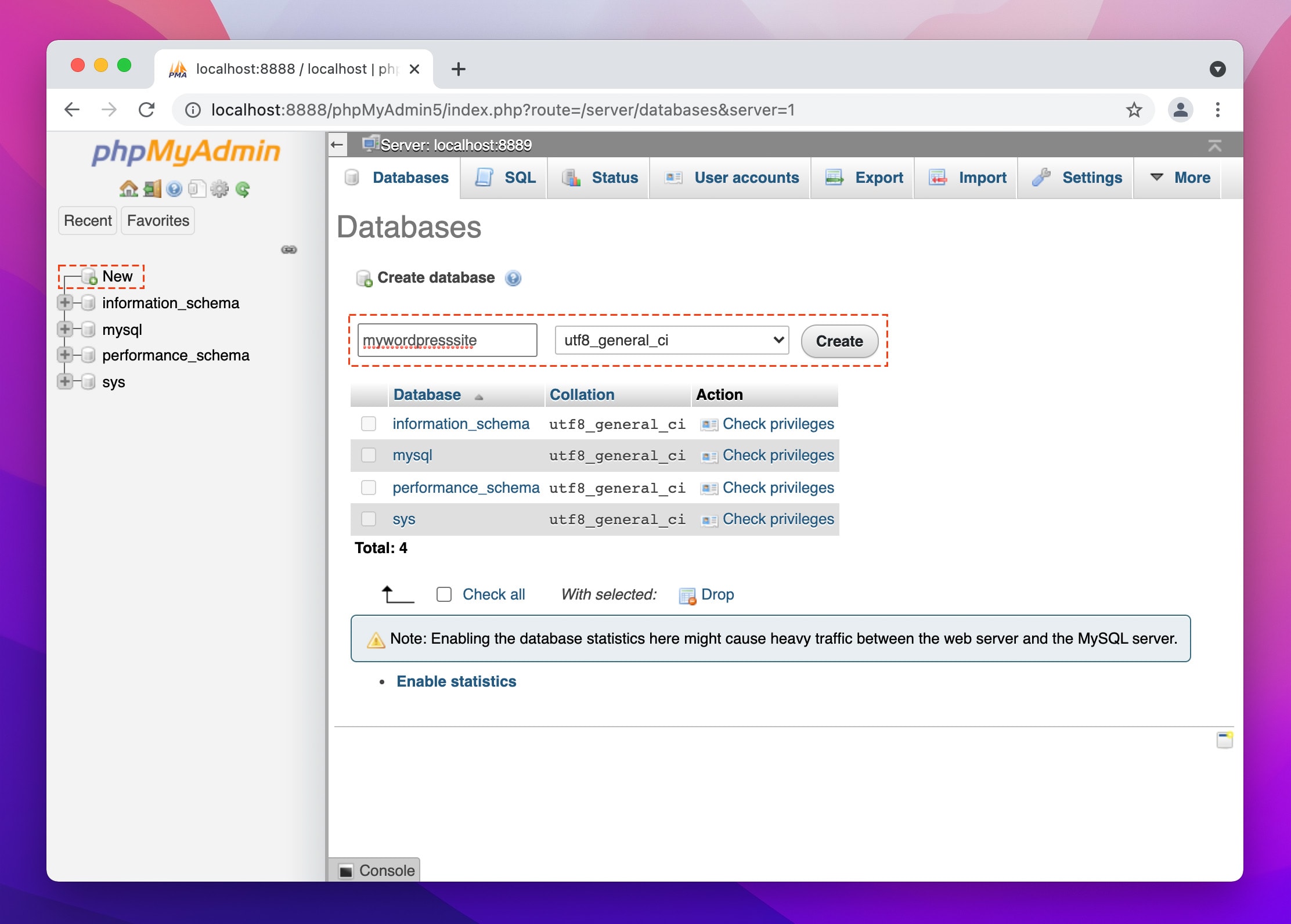1291x924 pixels.
Task: Open the collation dropdown showing utf8_general_ci
Action: coord(670,341)
